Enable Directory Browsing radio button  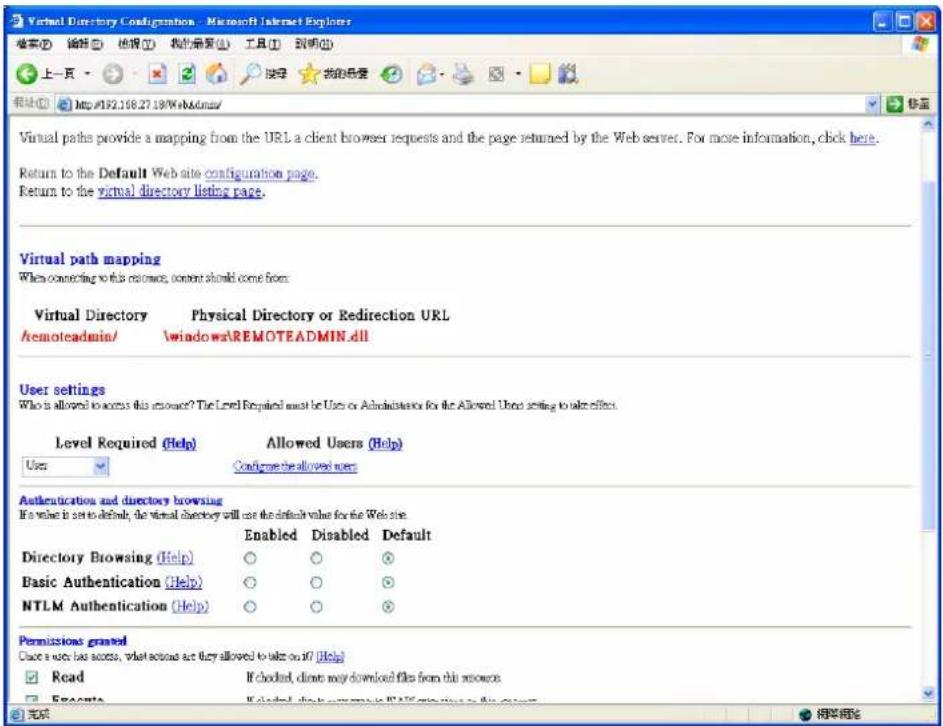250,558
